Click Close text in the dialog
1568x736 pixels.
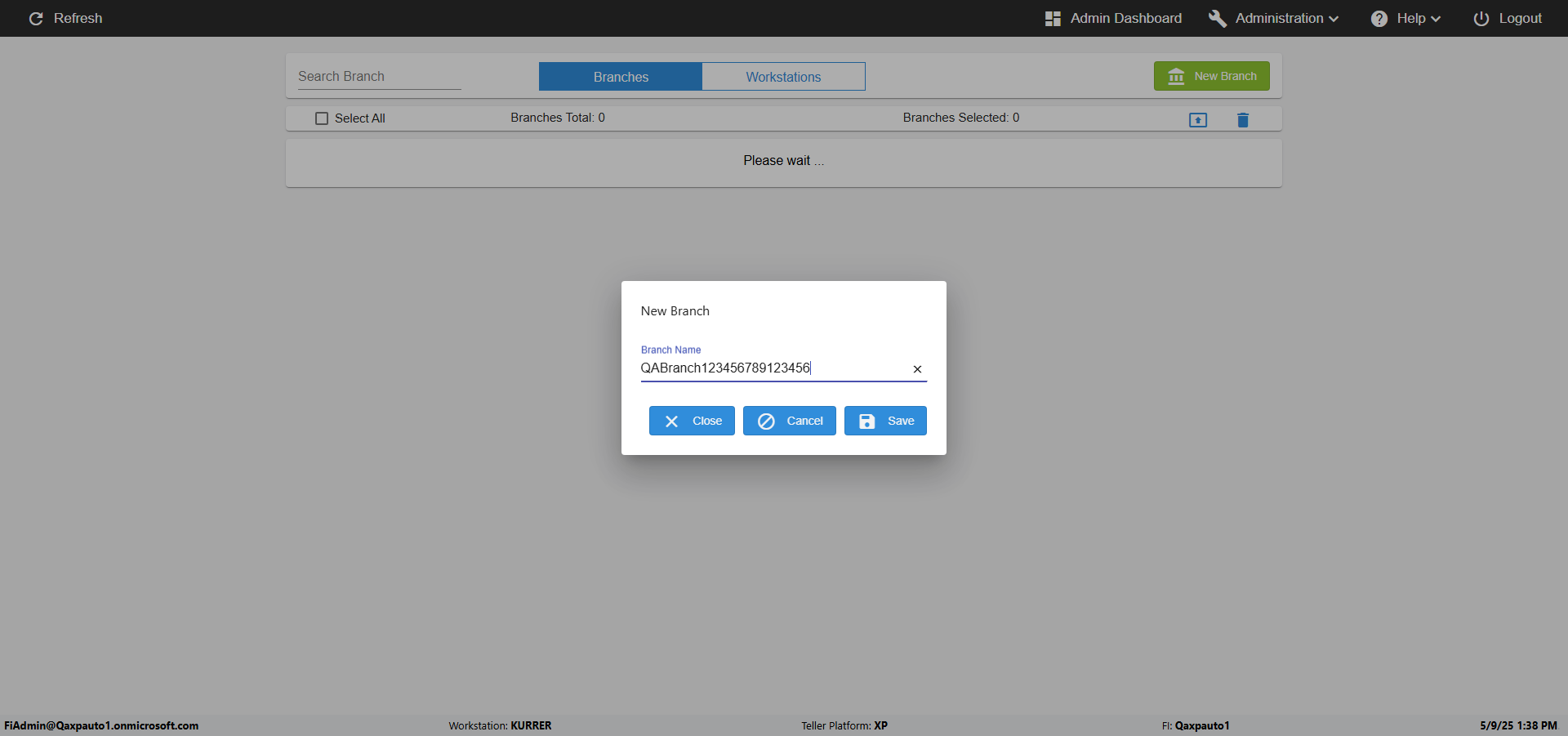click(707, 421)
